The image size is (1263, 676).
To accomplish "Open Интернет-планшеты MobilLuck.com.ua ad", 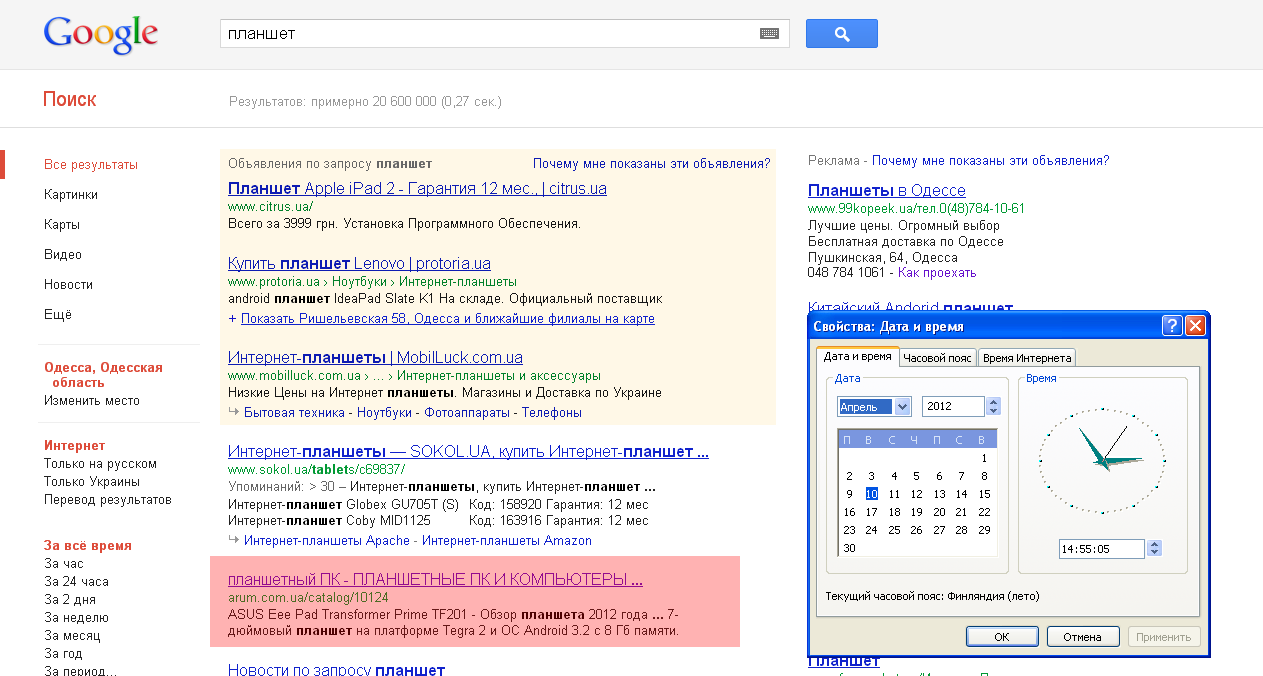I will pyautogui.click(x=375, y=358).
